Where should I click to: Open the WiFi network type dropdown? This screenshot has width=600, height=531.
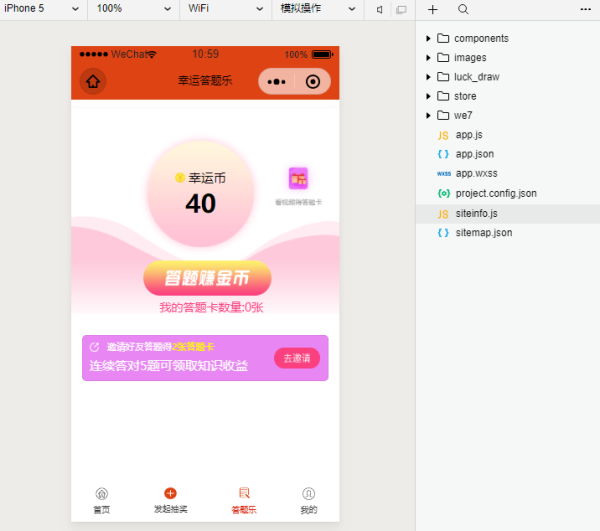tap(224, 9)
